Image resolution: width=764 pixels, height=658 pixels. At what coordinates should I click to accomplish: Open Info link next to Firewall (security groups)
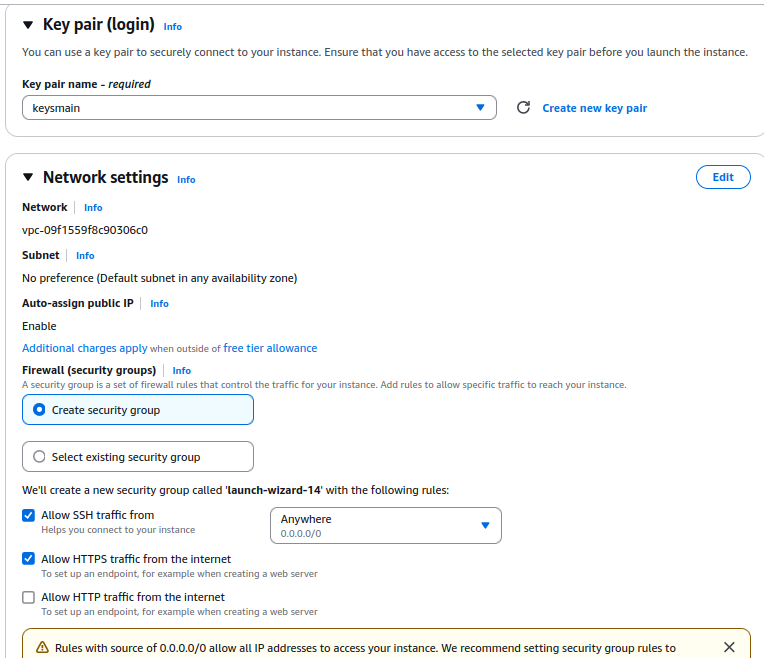(182, 371)
